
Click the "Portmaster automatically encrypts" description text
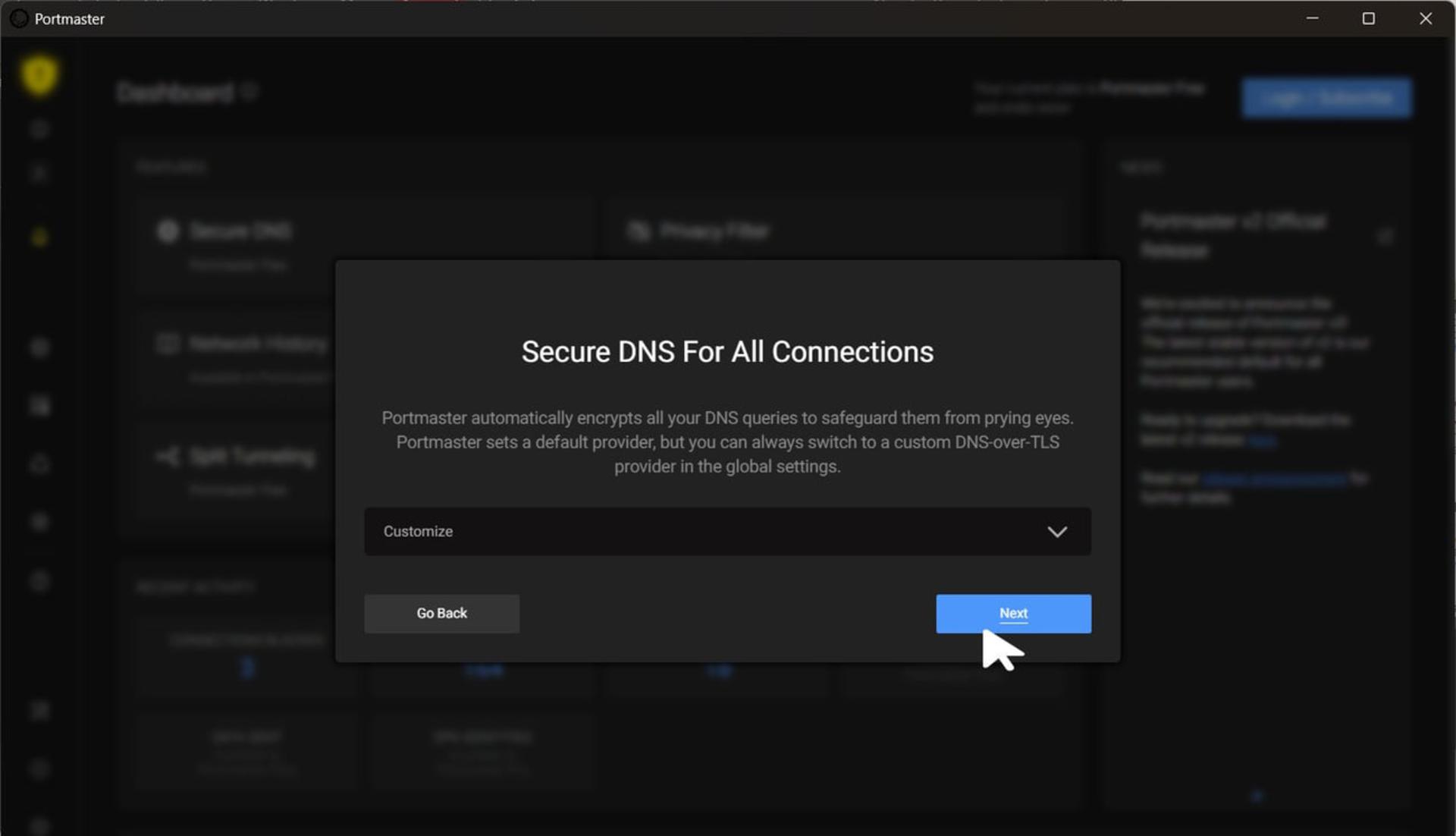727,442
